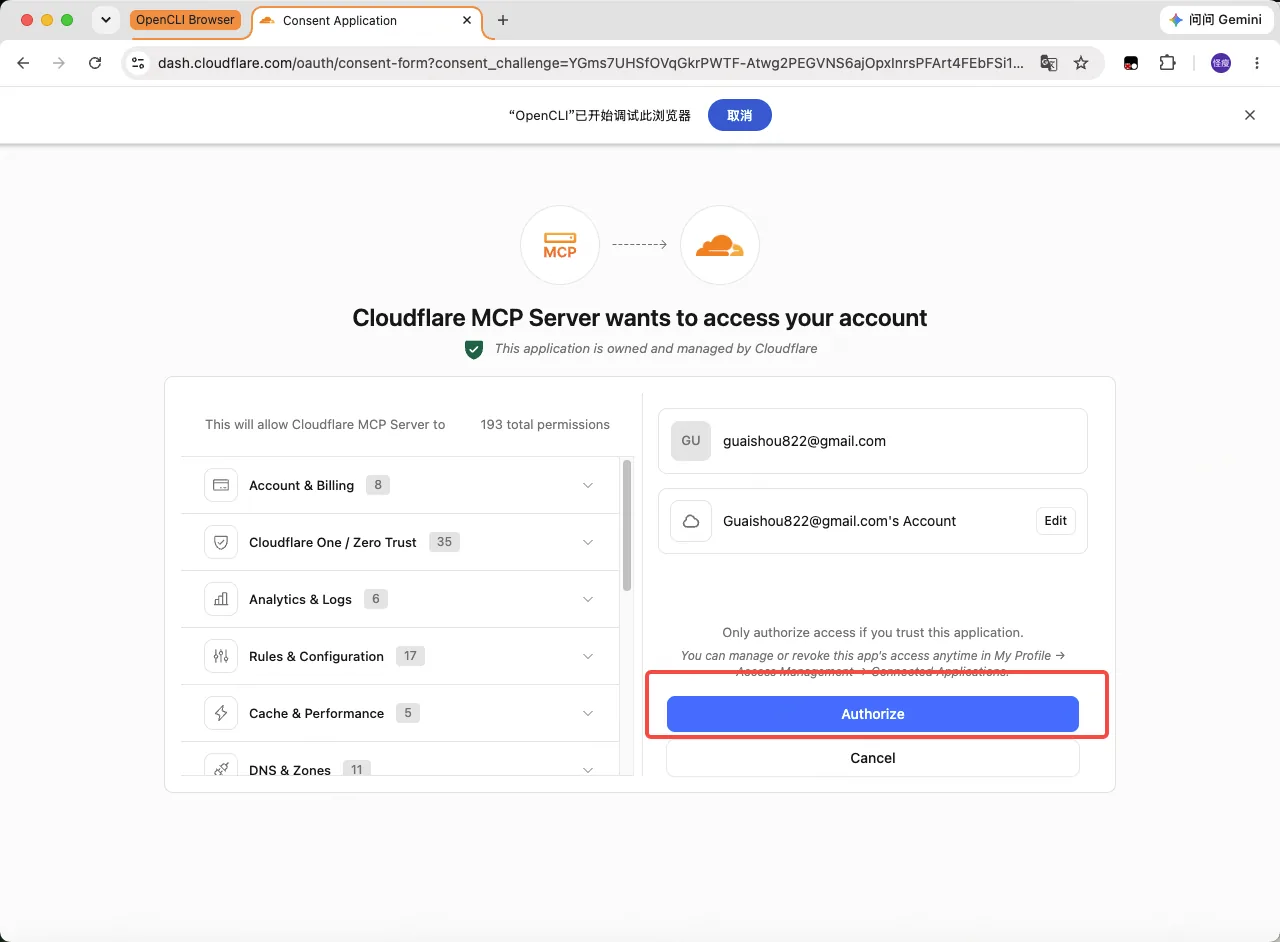Screen dimensions: 1280x942
Task: Open site information icon in address bar
Action: pyautogui.click(x=138, y=62)
